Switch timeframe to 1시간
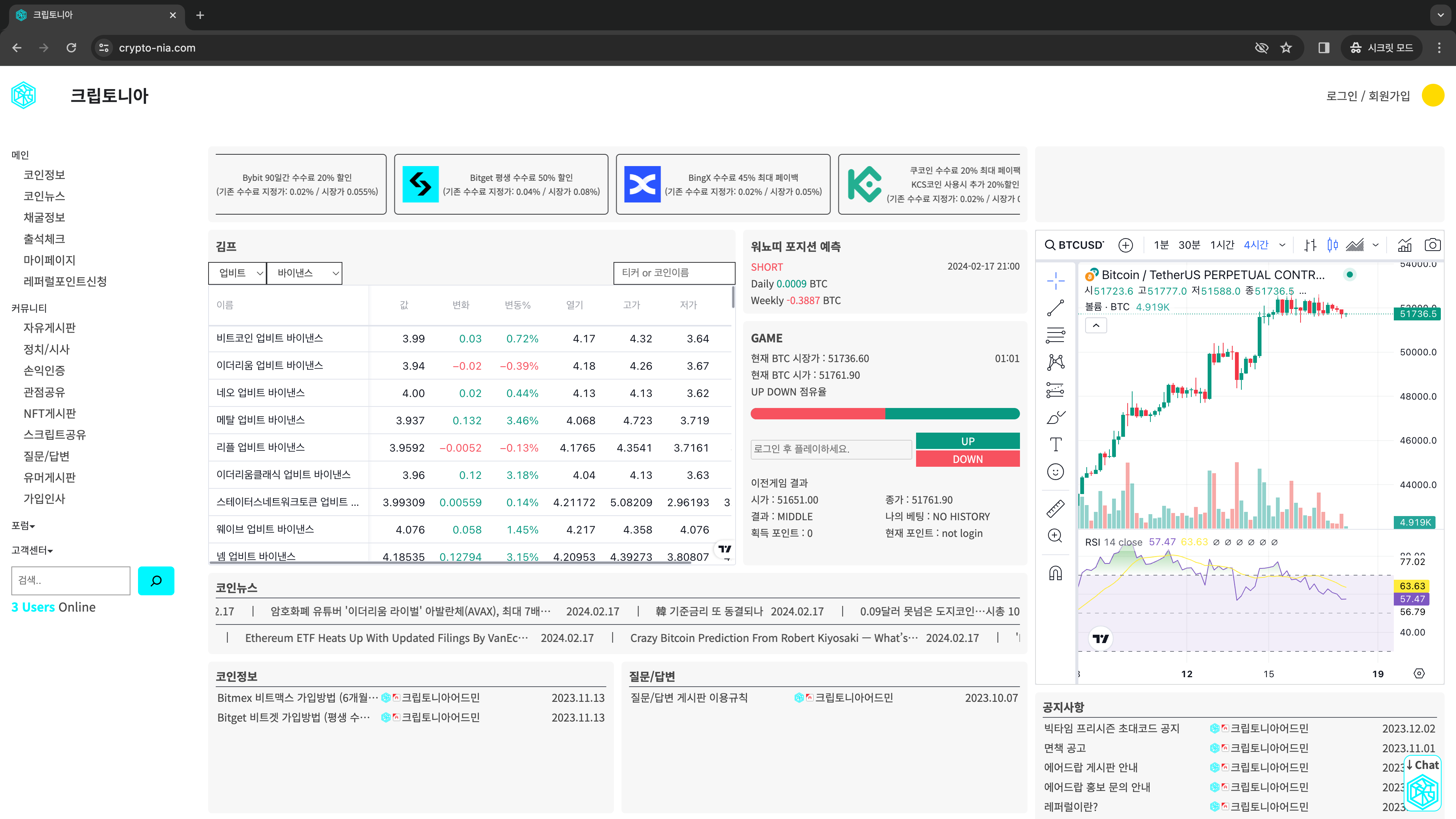 (1222, 245)
